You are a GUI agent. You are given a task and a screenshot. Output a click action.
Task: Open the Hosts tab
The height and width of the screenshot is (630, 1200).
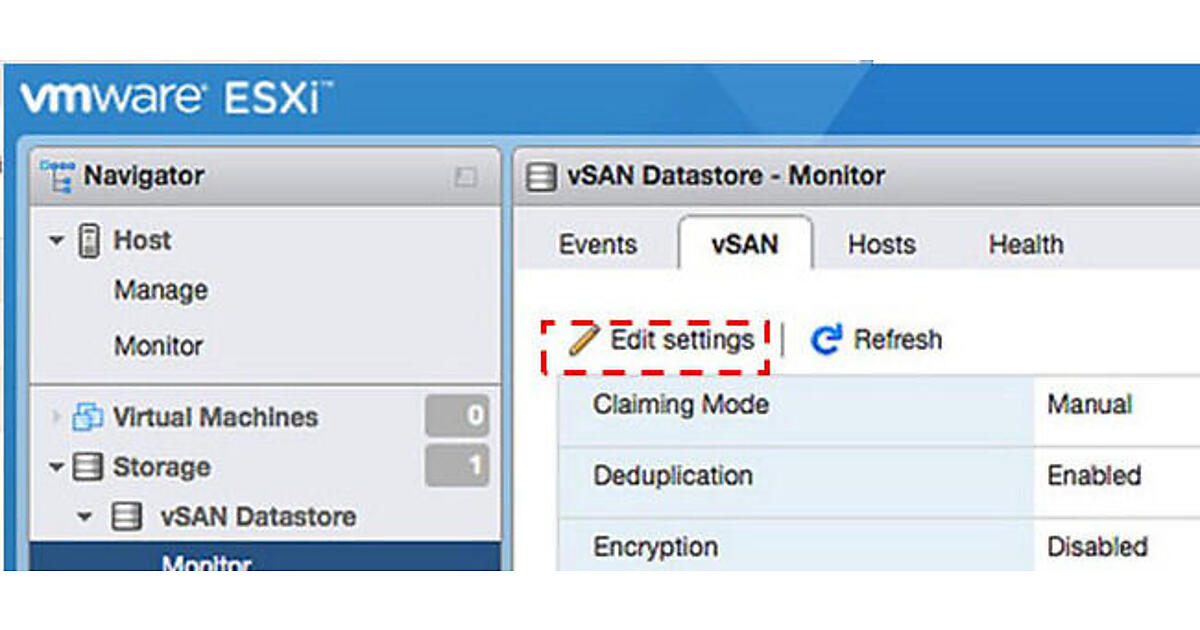(881, 245)
